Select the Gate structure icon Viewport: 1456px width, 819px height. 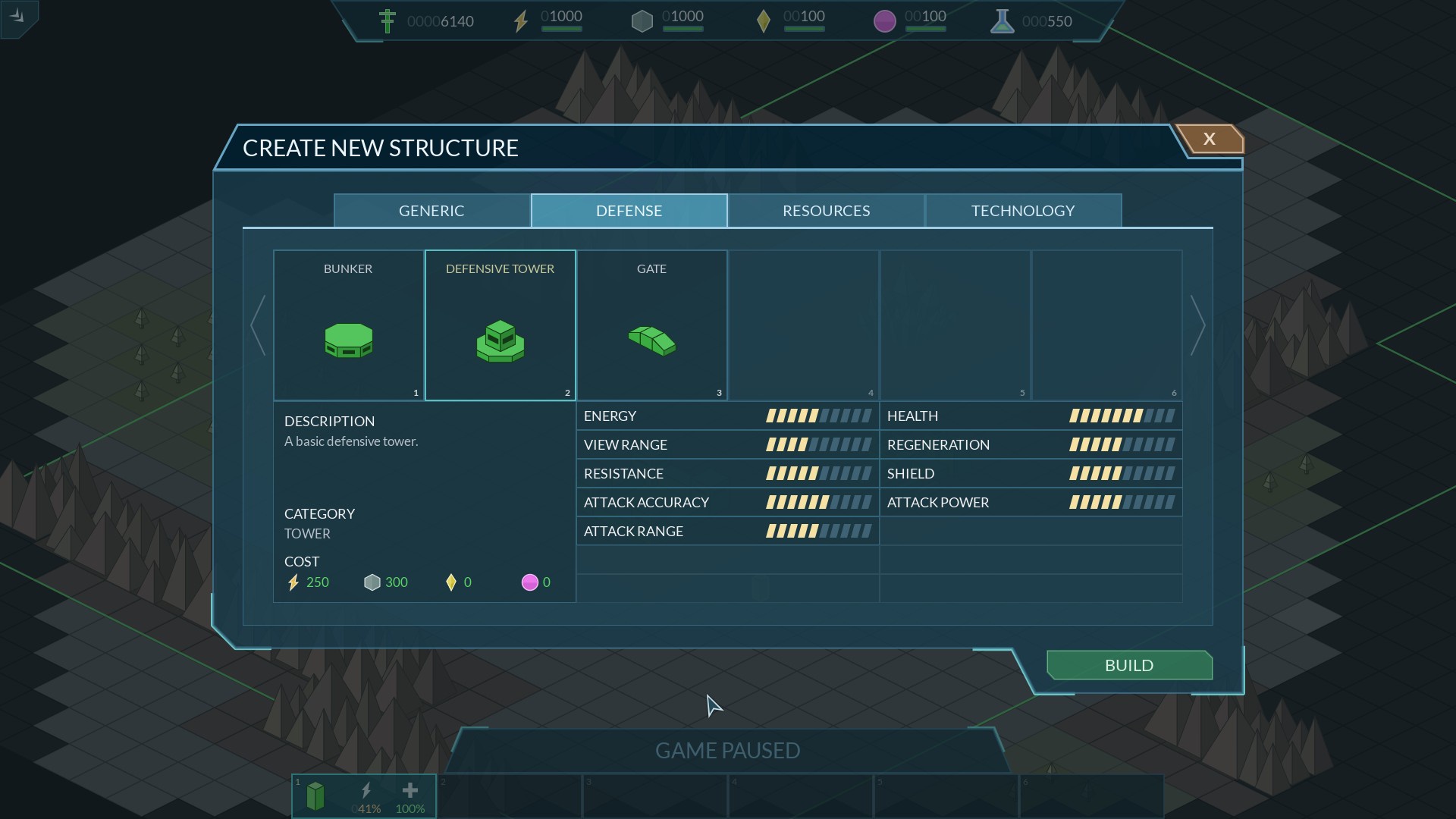pyautogui.click(x=651, y=340)
